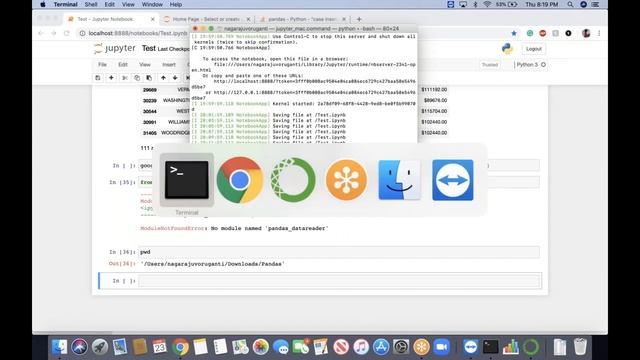The width and height of the screenshot is (640, 360).
Task: Click the Chrome profile avatar
Action: point(586,33)
